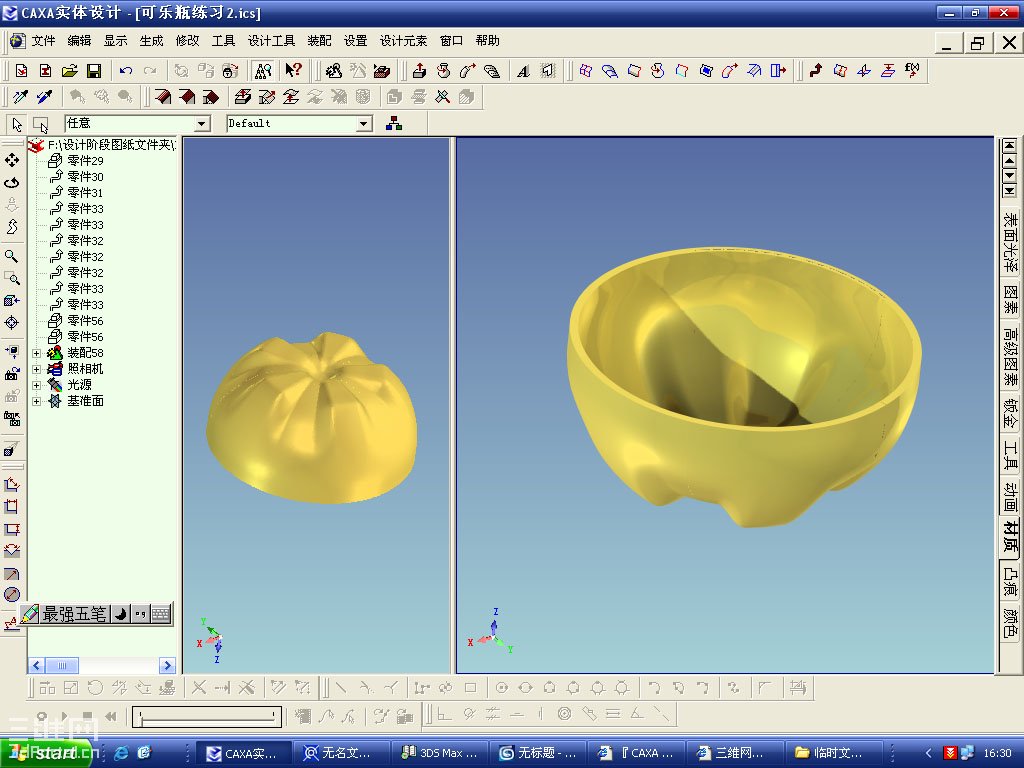Click the extrude feature icon
This screenshot has height=768, width=1024.
click(x=419, y=71)
